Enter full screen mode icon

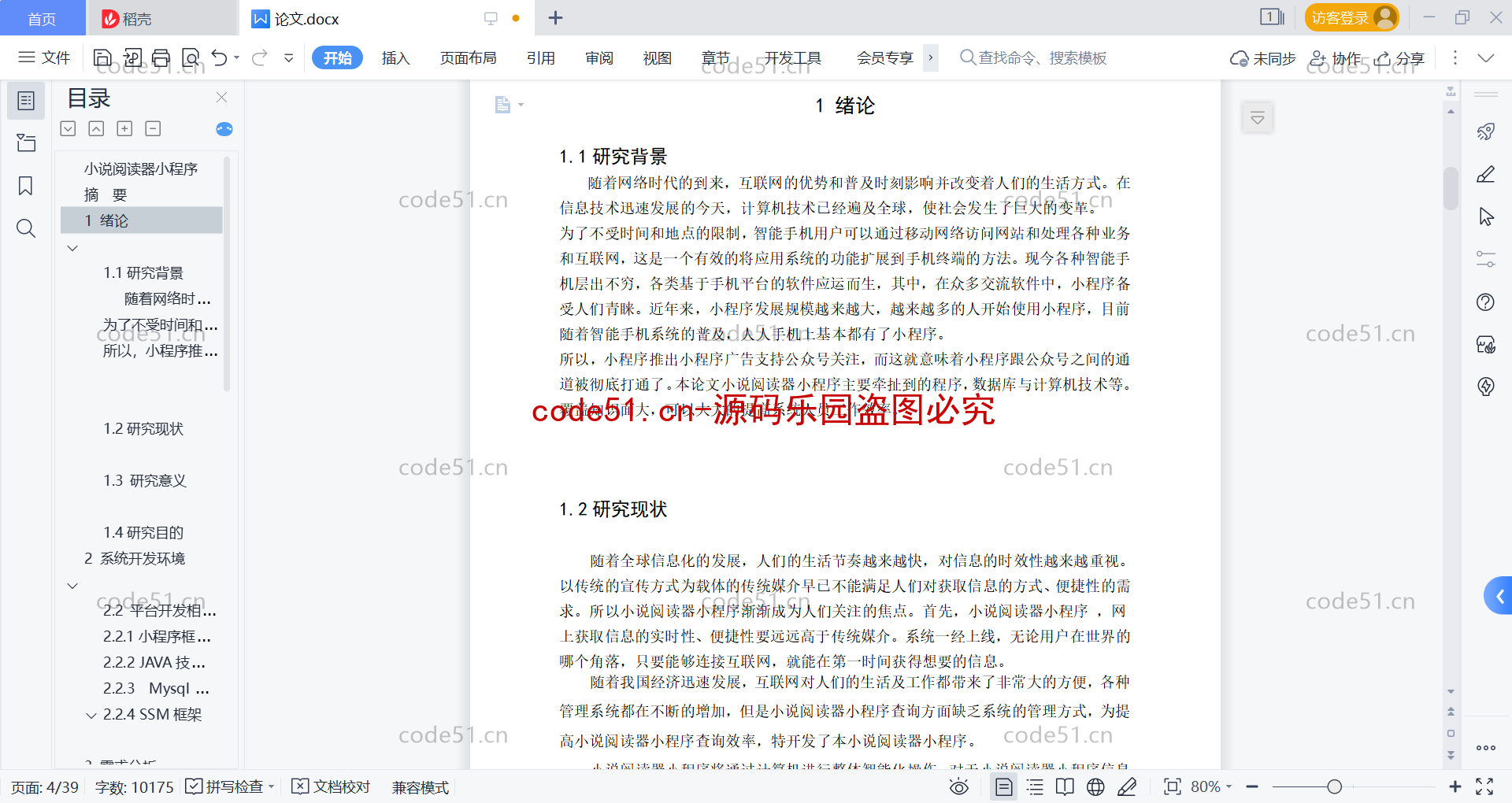tap(1484, 786)
